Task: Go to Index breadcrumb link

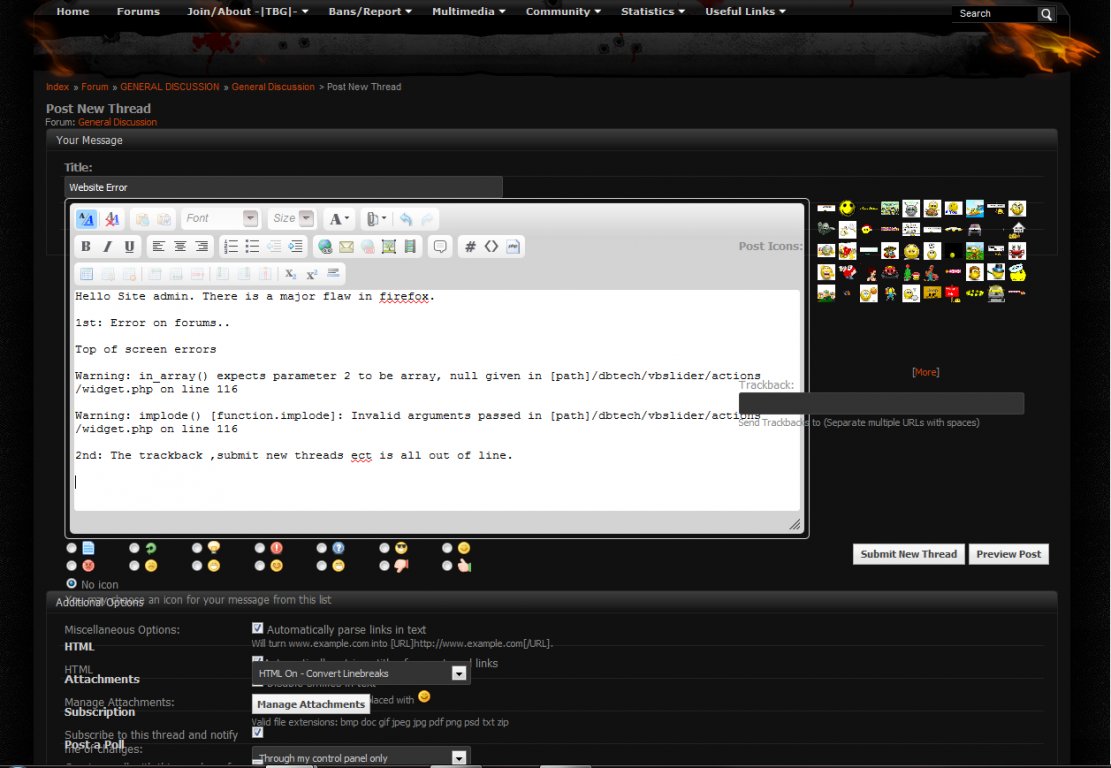Action: tap(57, 86)
